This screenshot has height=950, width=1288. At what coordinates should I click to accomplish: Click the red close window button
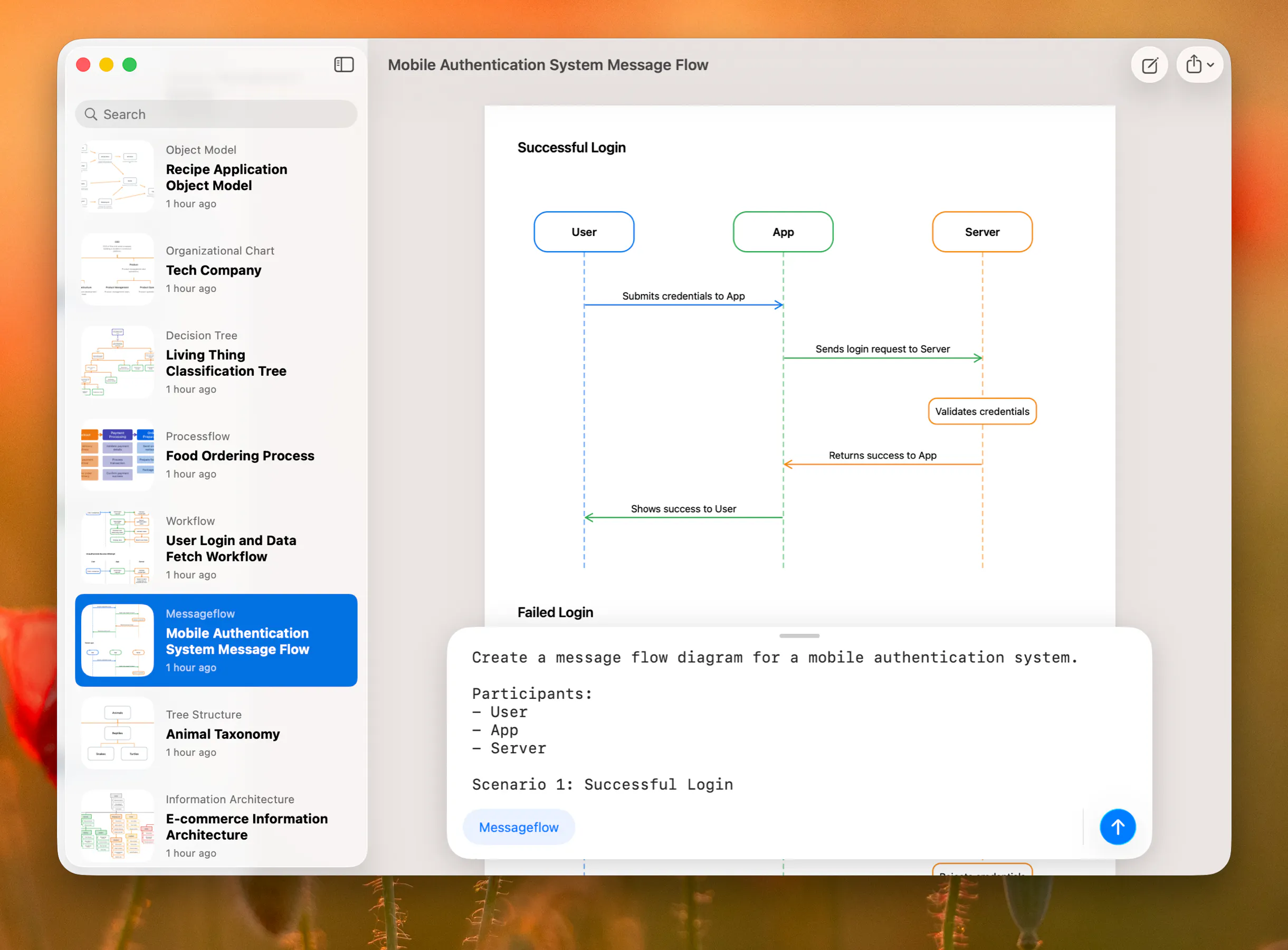[83, 64]
